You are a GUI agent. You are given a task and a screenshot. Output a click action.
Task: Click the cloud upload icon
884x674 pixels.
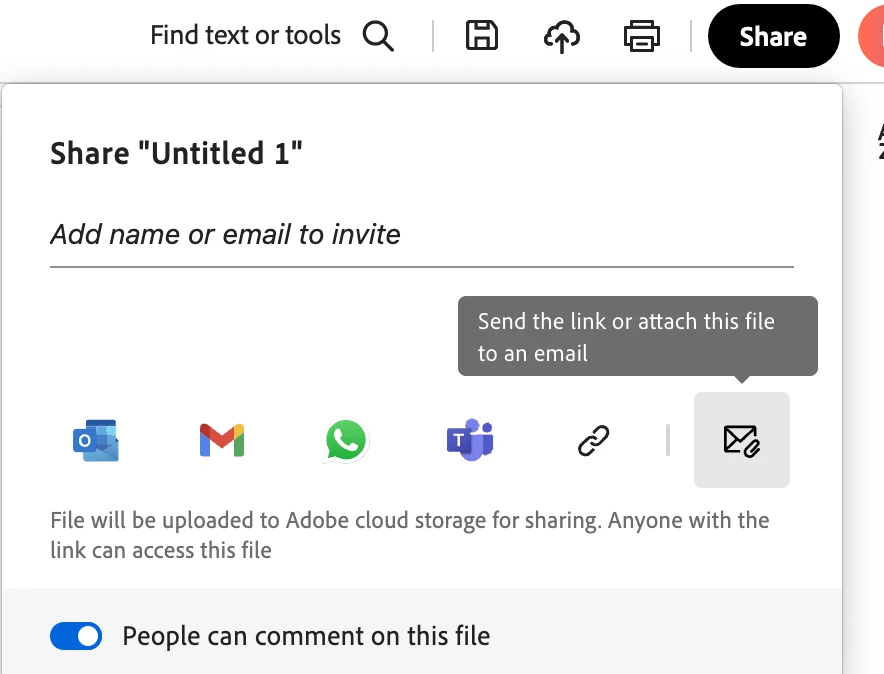[561, 37]
